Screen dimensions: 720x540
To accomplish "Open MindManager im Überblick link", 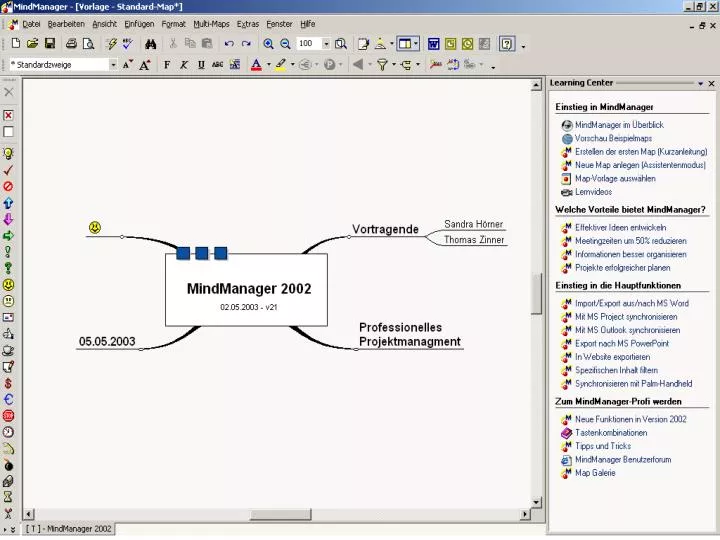I will tap(619, 125).
